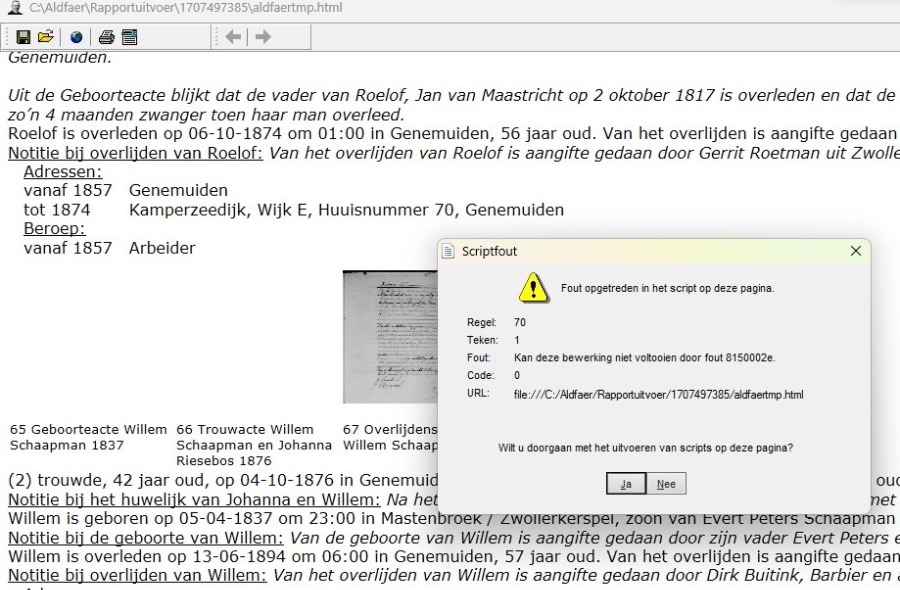Open the document scan thumbnail image
Viewport: 900px width, 590px height.
point(390,337)
